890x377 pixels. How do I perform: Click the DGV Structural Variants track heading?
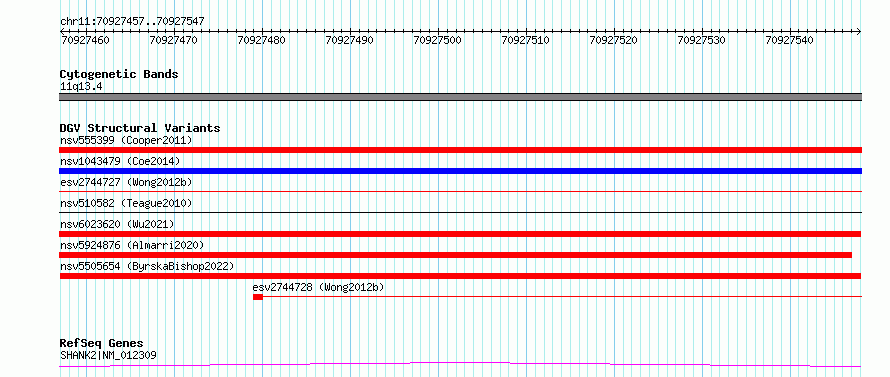click(140, 128)
